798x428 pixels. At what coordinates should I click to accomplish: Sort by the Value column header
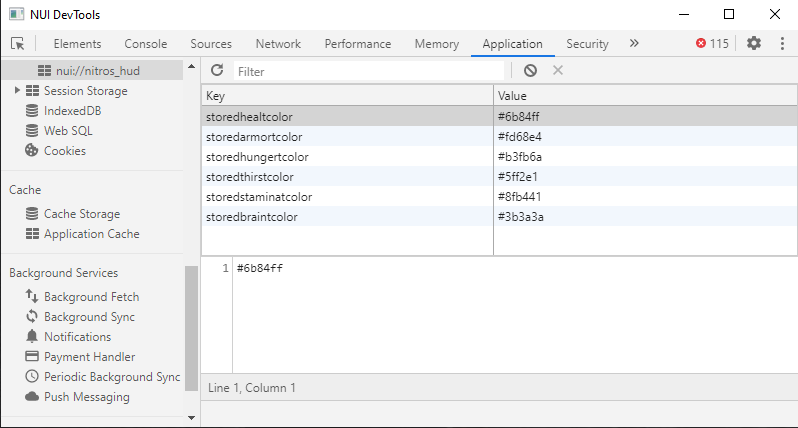click(x=645, y=96)
